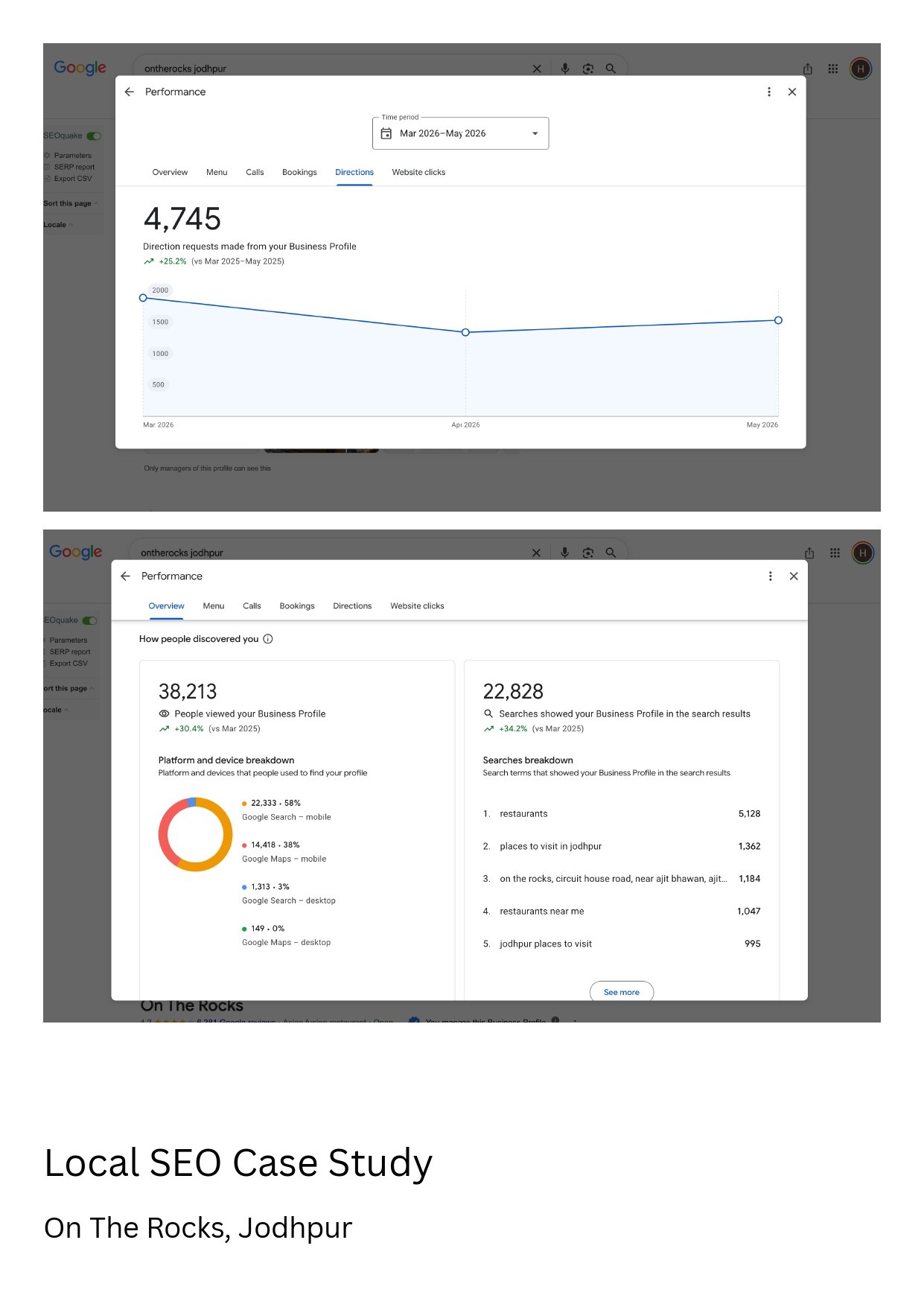Open the Time period dropdown Mar 2026–May 2026
The height and width of the screenshot is (1307, 924).
(460, 133)
